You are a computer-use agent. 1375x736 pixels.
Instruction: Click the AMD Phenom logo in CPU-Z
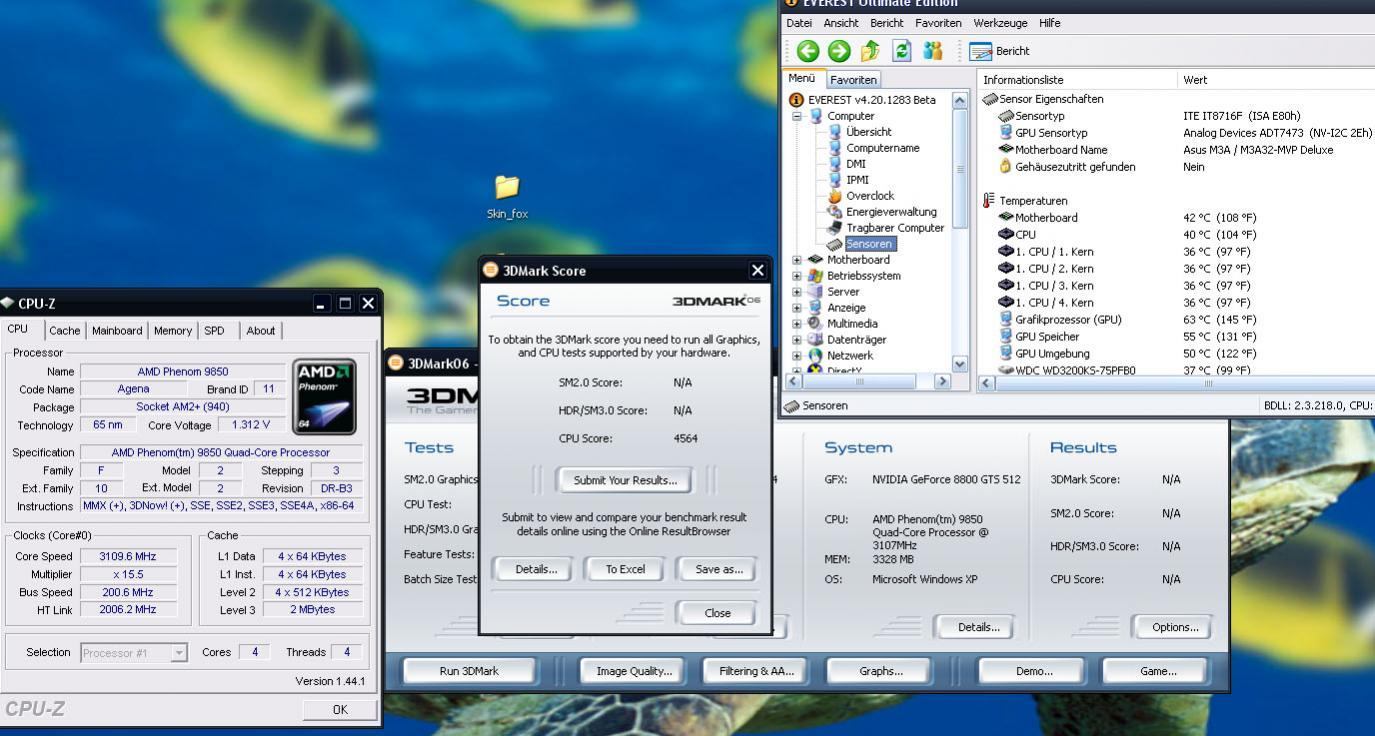pyautogui.click(x=324, y=397)
